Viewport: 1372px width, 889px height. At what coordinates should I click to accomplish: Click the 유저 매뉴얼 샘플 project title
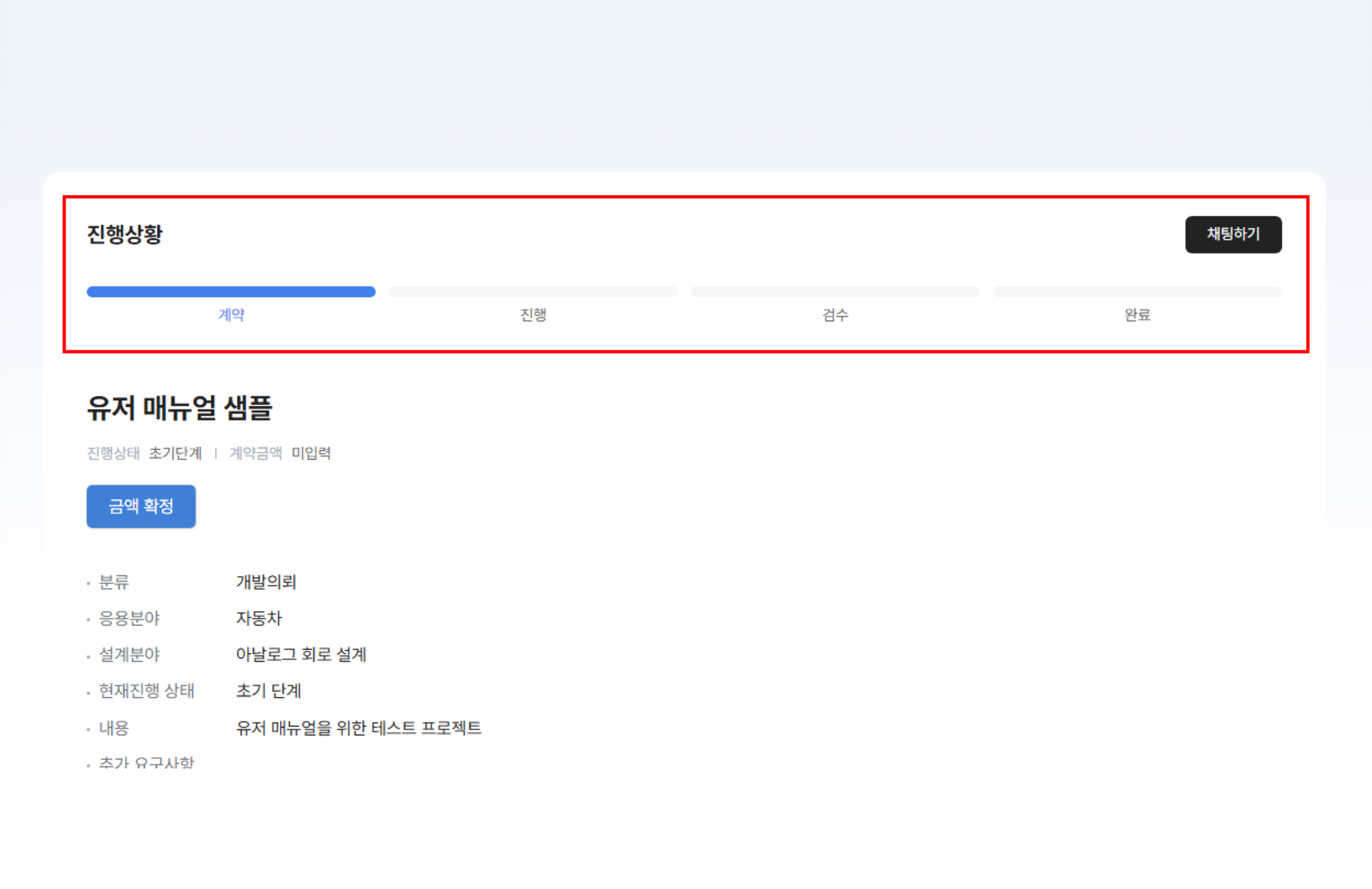pyautogui.click(x=180, y=410)
